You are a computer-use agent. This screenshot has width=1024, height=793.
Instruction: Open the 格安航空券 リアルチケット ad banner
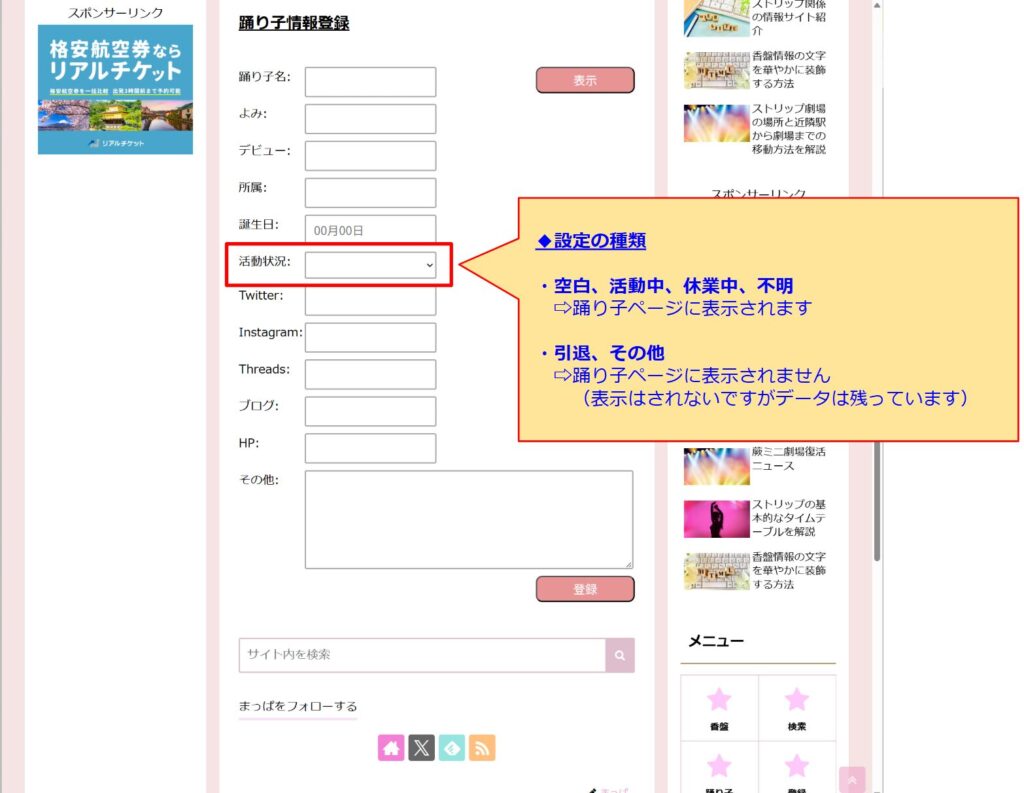tap(115, 89)
